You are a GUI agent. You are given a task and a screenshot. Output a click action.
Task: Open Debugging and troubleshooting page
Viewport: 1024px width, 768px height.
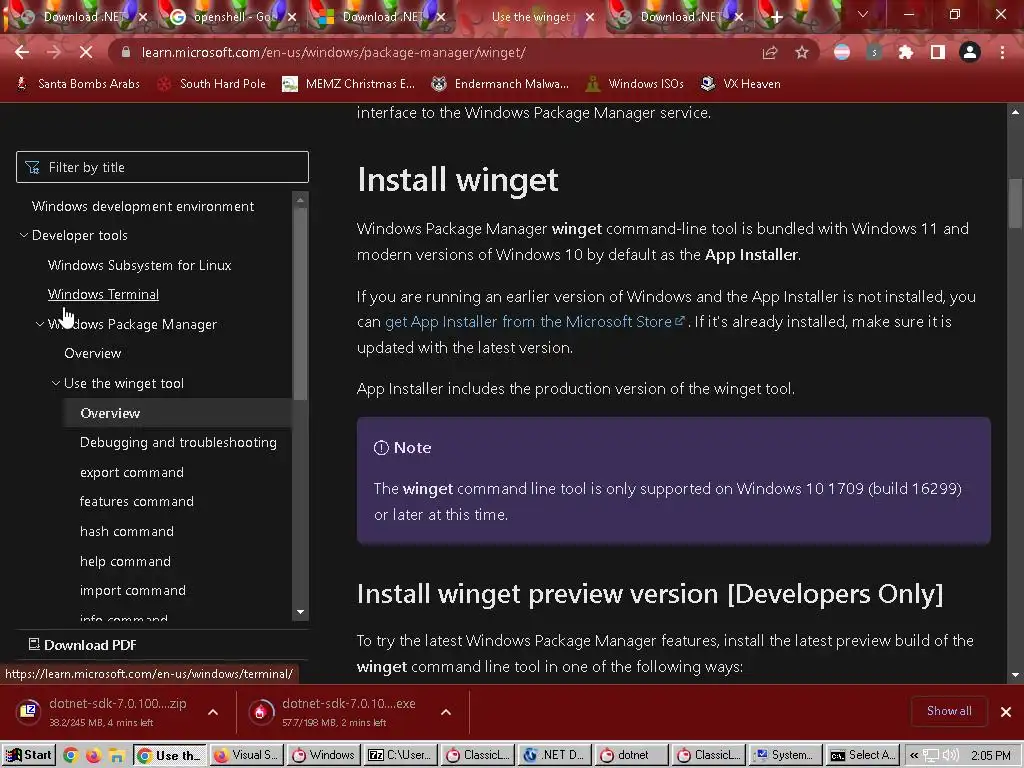(x=178, y=442)
